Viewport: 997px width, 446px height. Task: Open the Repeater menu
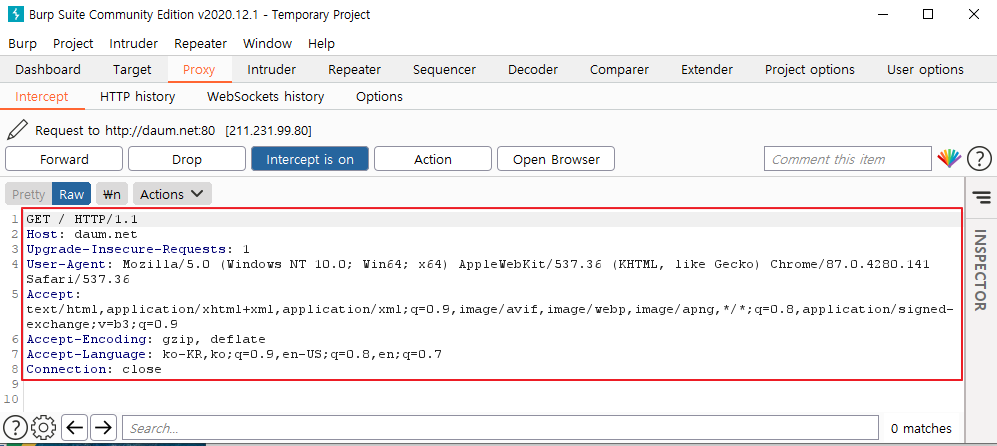pyautogui.click(x=200, y=43)
